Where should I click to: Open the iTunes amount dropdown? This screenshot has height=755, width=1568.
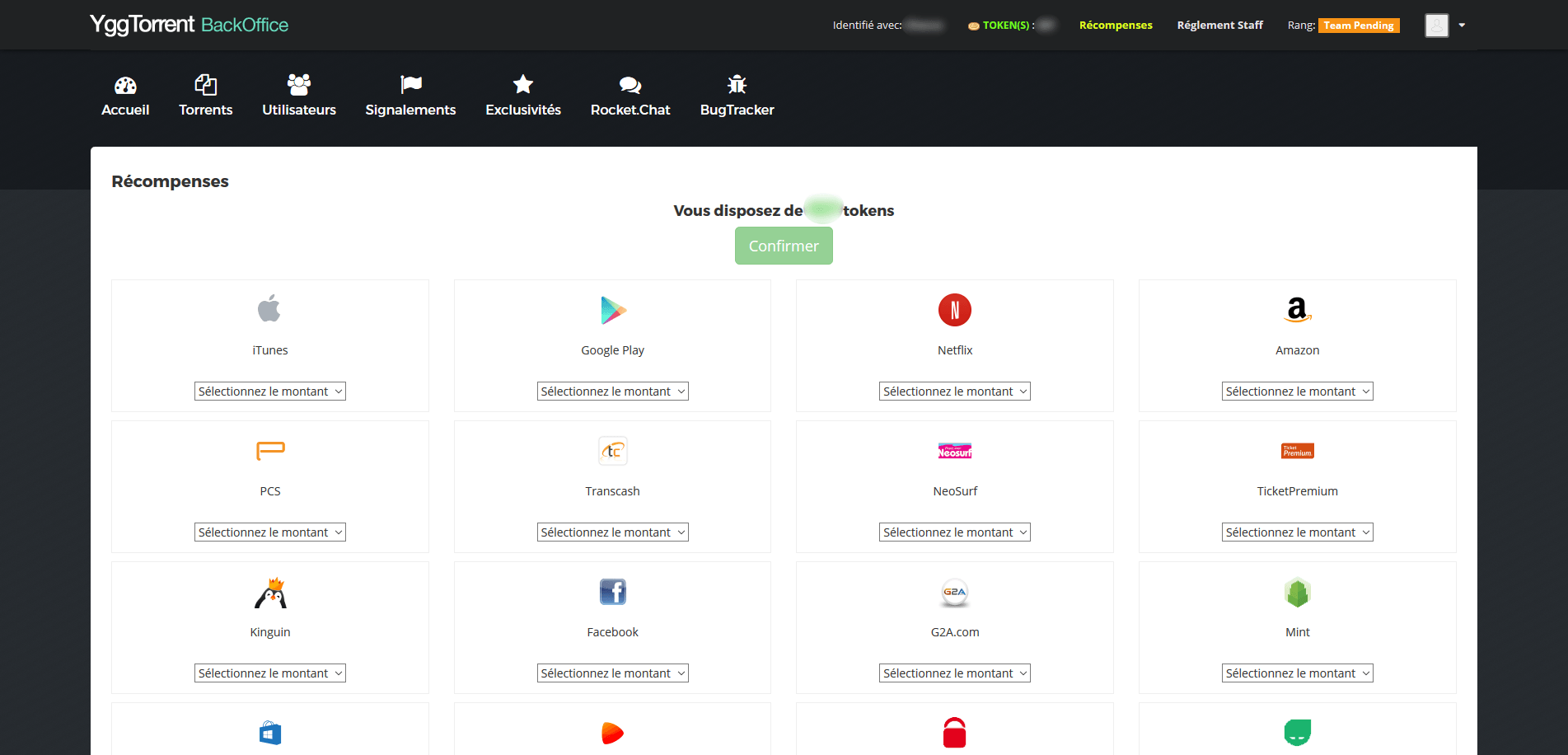[x=270, y=392]
